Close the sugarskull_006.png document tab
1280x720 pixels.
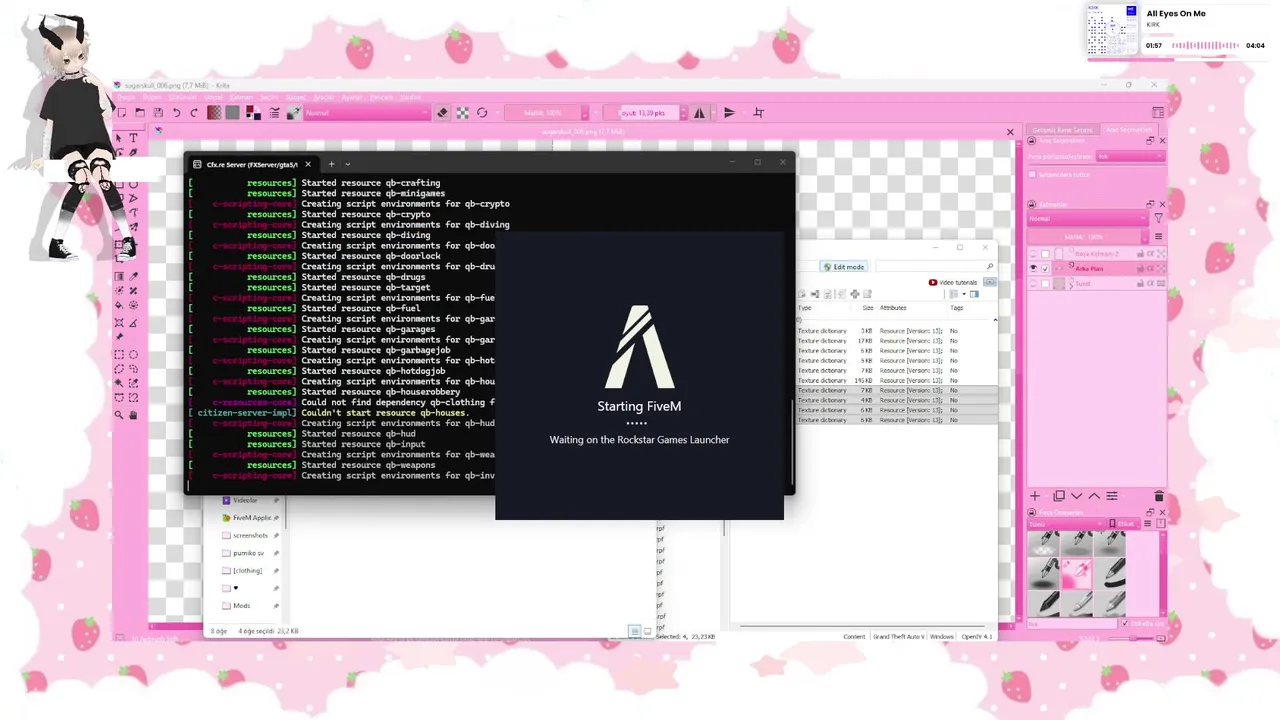pos(1010,132)
